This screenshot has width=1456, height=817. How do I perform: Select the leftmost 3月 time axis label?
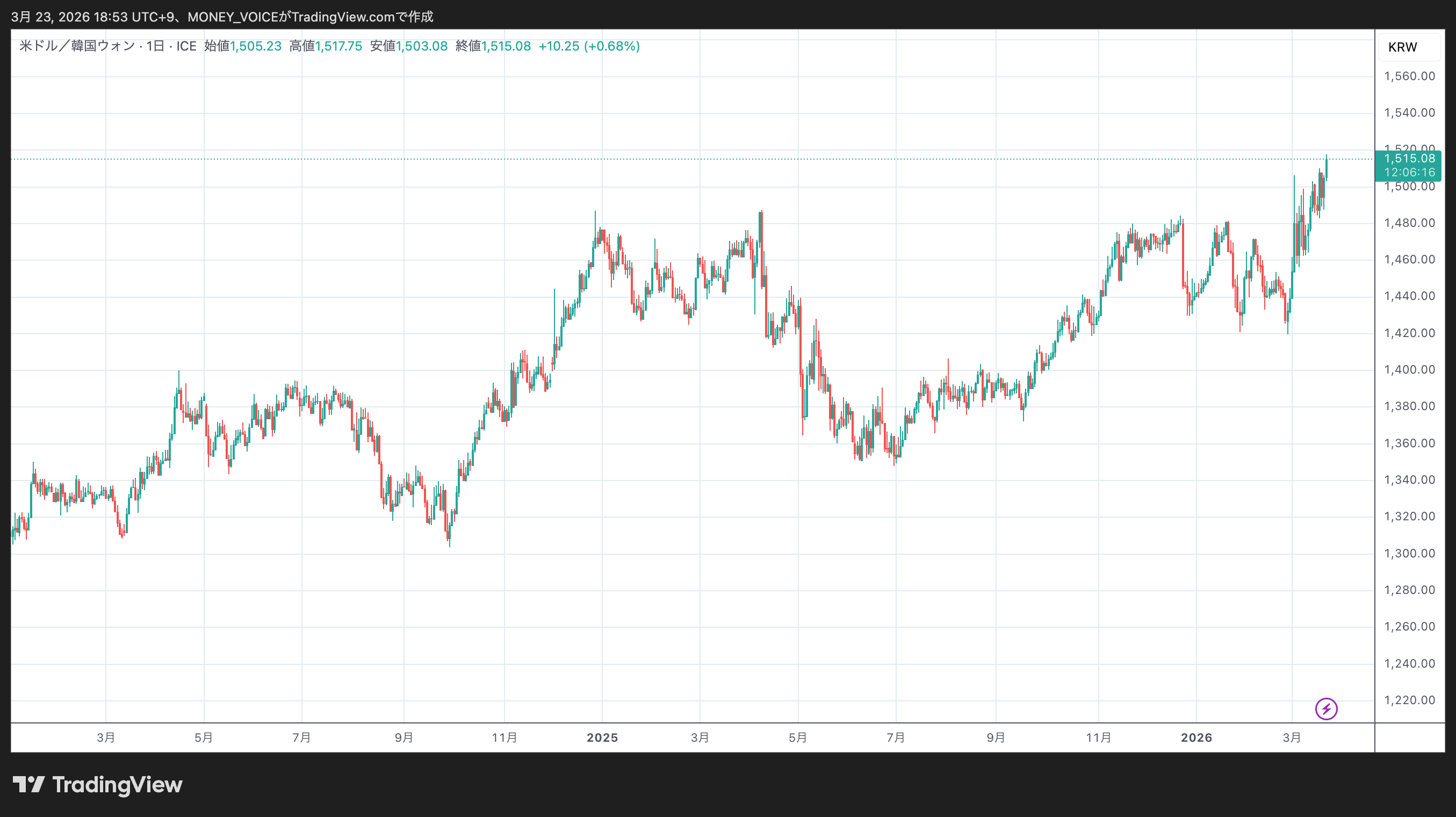105,737
